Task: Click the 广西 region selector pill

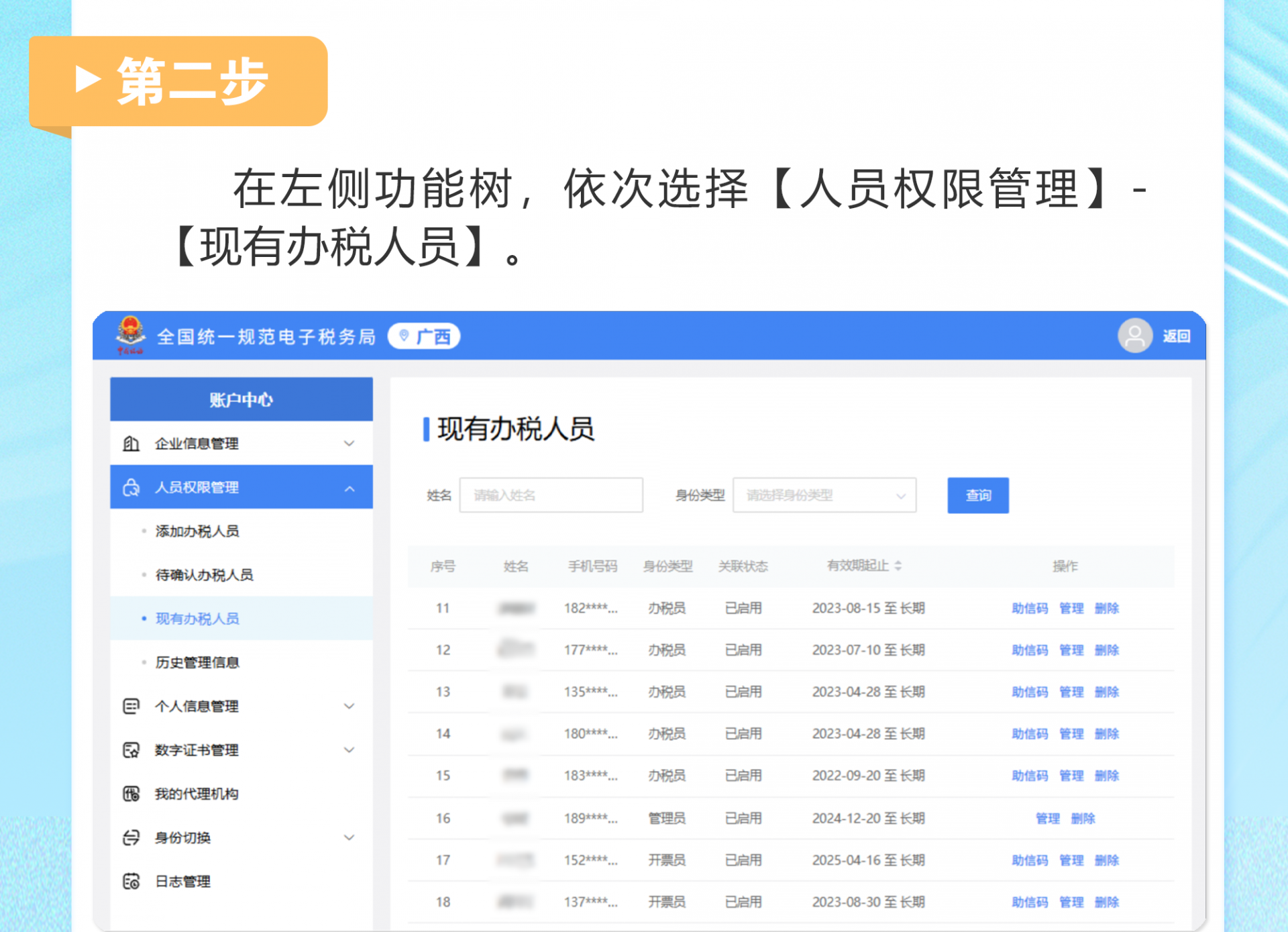Action: 425,336
